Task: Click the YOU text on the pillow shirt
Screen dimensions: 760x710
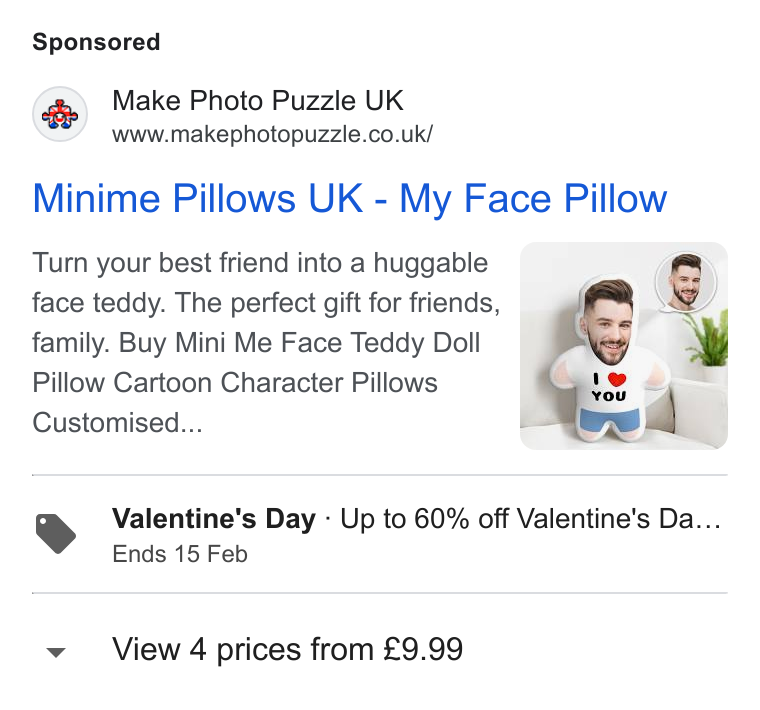Action: (x=609, y=396)
